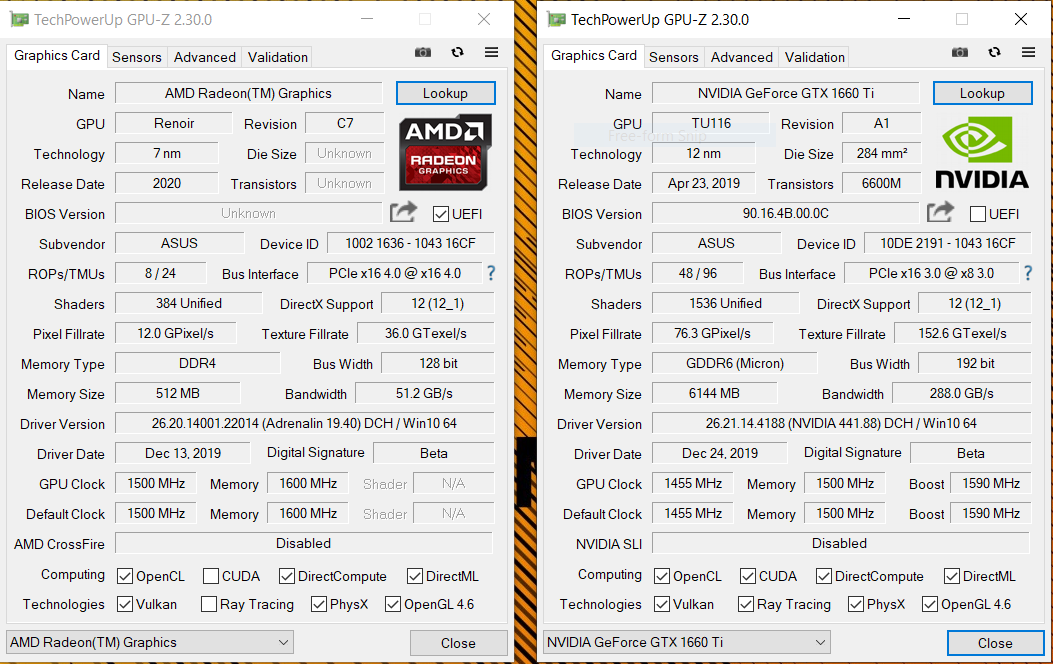Open hamburger menu in NVIDIA GeForce window
1053x664 pixels.
[1028, 52]
